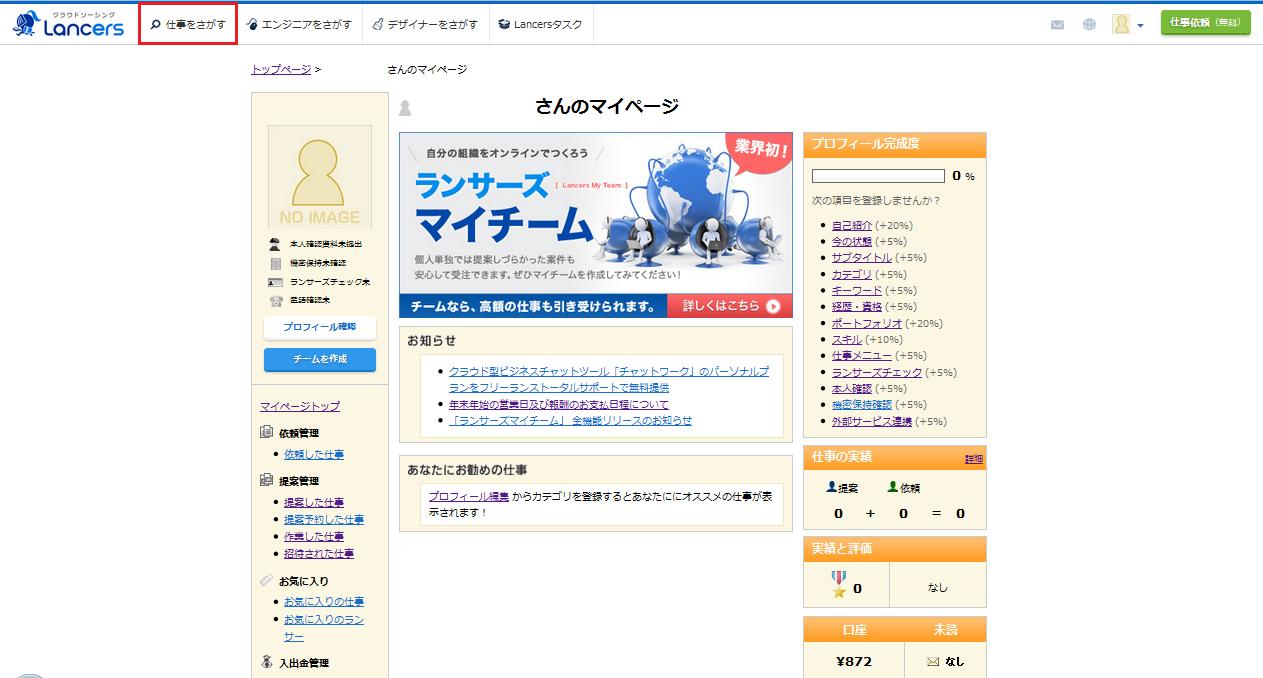
Task: Click the 依頼 person icon in 仕事の実績
Action: pos(893,487)
